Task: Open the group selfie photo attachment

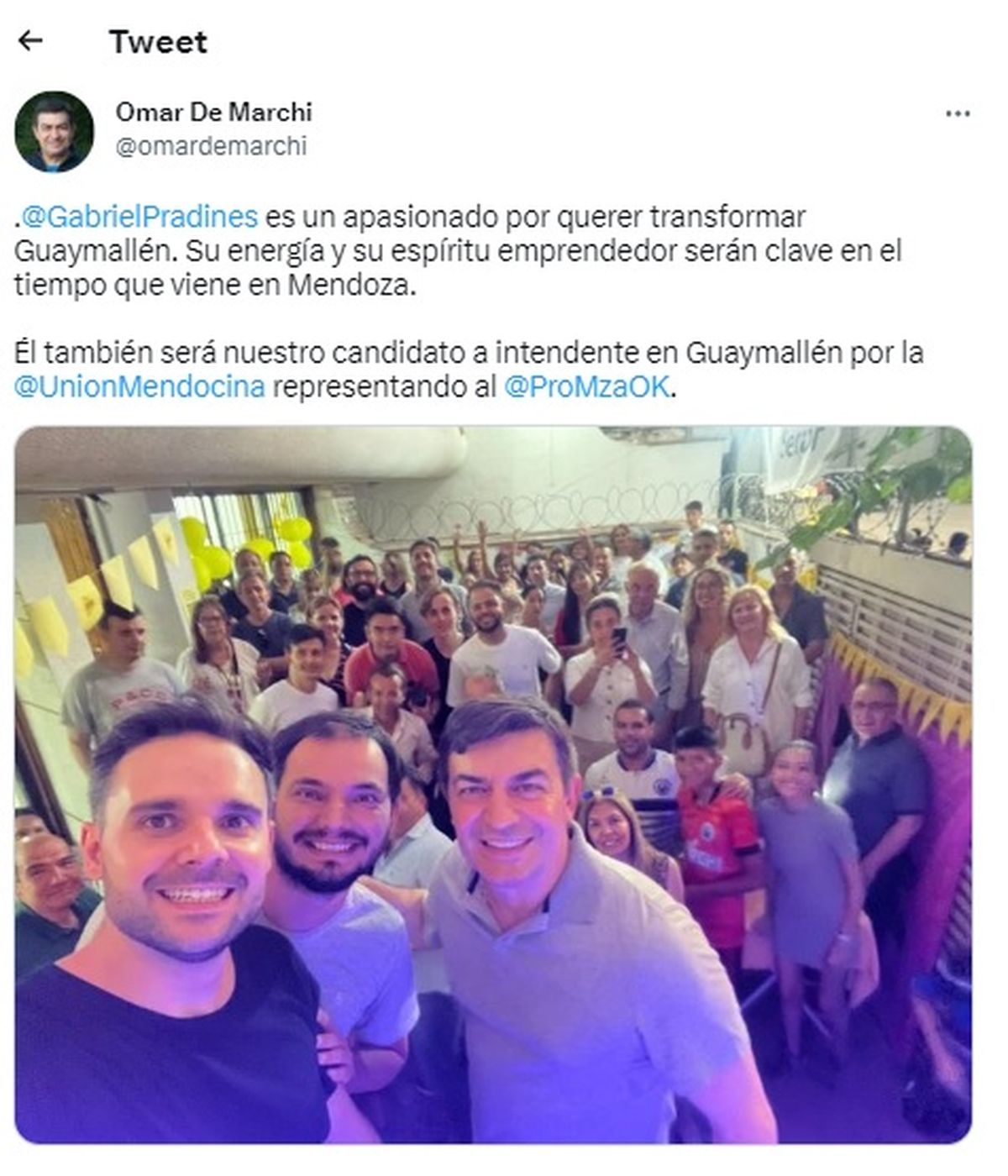Action: click(x=494, y=785)
